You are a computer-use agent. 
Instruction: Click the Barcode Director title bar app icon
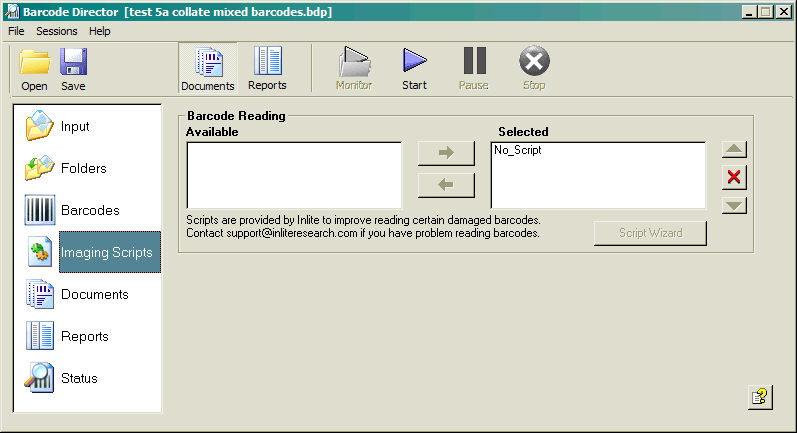tap(12, 12)
